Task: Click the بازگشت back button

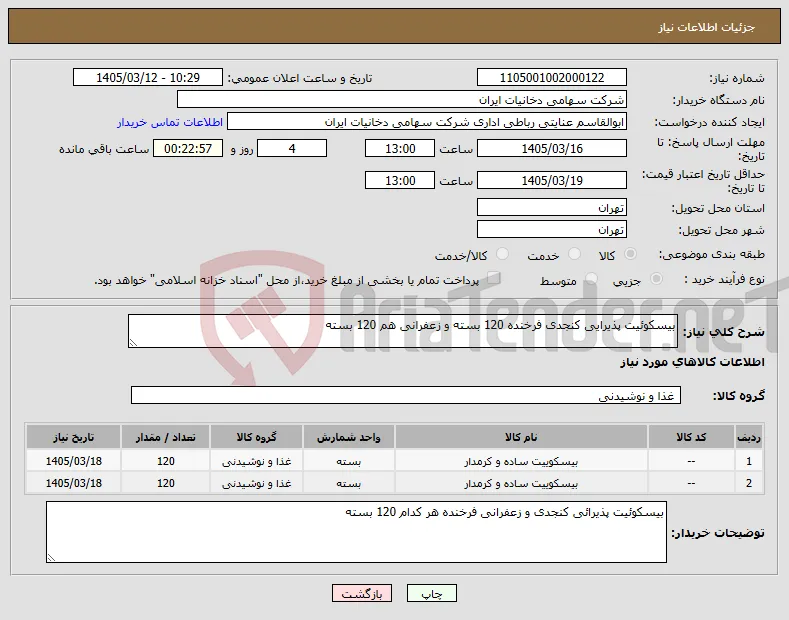Action: [x=362, y=594]
